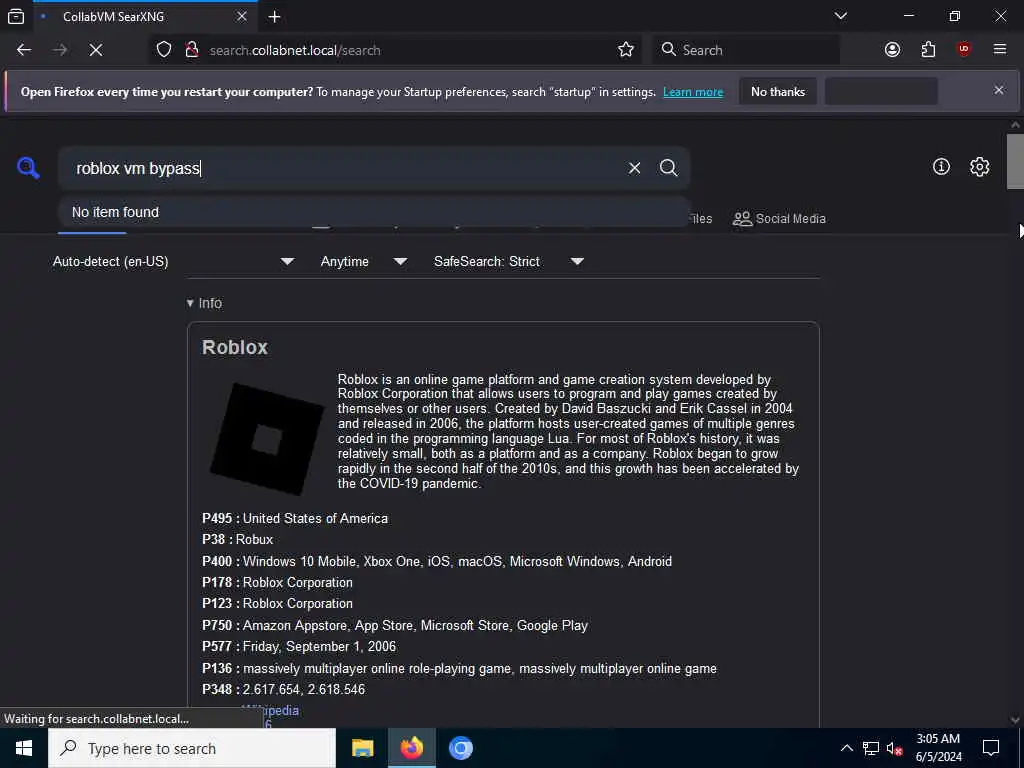Click 'P577 : Friday, September 1, 2006' row
Viewport: 1024px width, 768px height.
pyautogui.click(x=299, y=647)
